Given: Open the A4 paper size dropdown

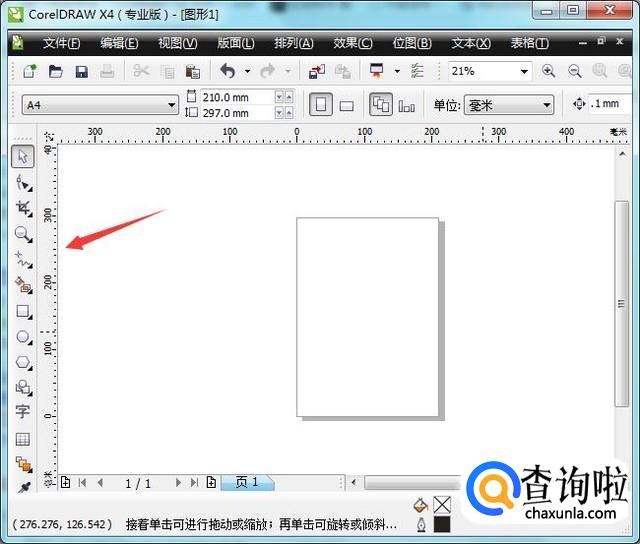Looking at the screenshot, I should [171, 105].
